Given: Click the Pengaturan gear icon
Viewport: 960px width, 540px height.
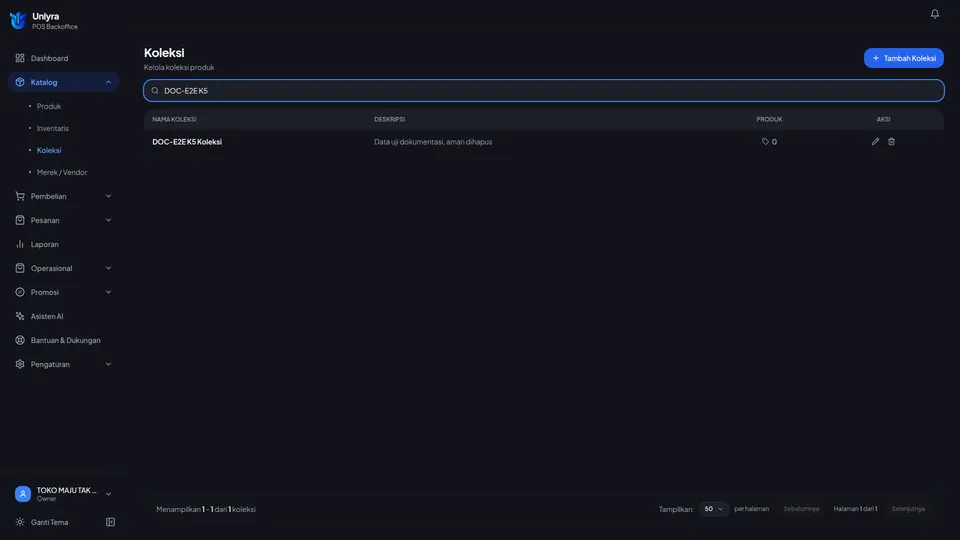Looking at the screenshot, I should coord(20,364).
